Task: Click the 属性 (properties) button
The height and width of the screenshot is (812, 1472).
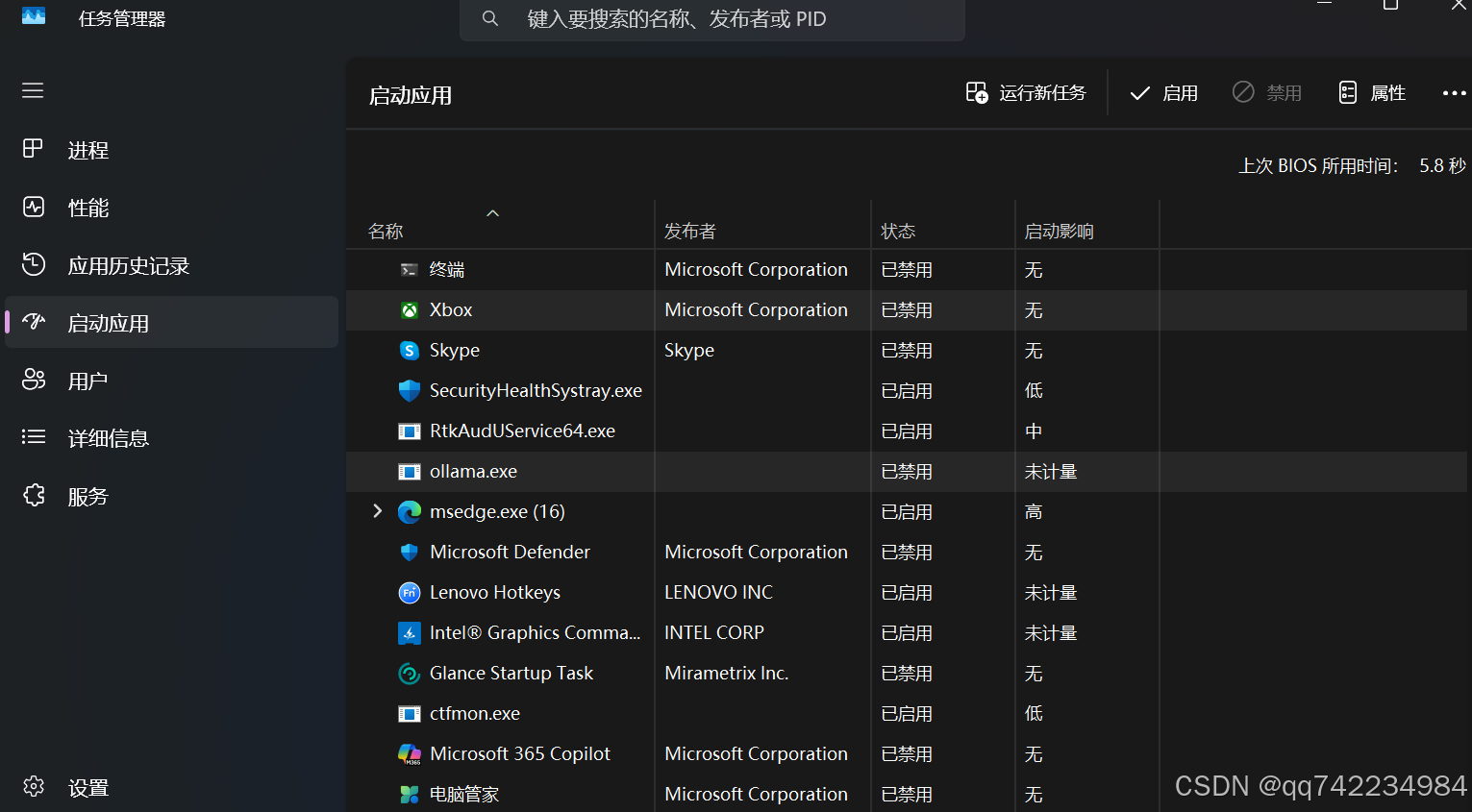Action: click(x=1373, y=93)
